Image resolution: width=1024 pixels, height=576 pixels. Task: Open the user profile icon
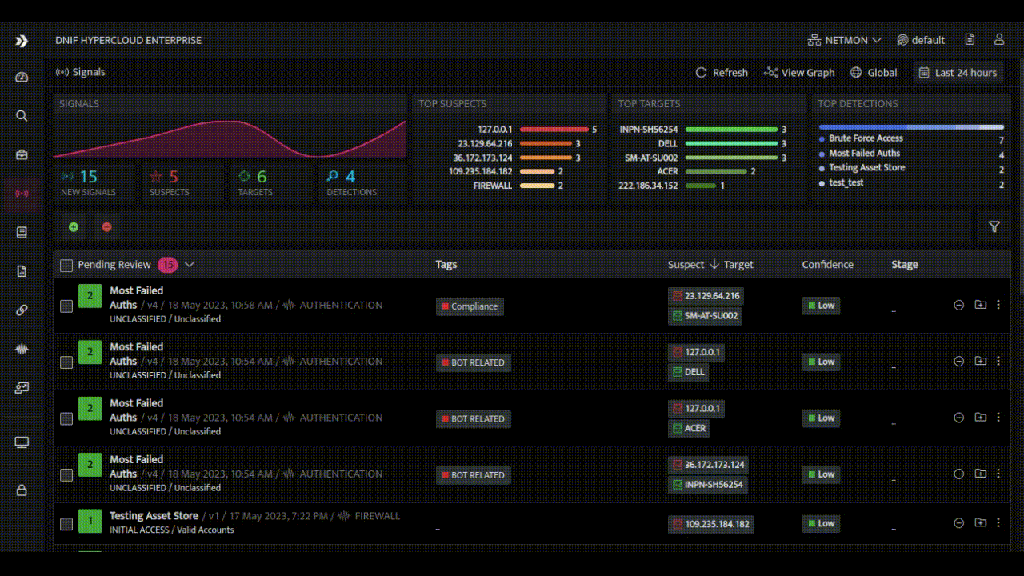pos(999,40)
